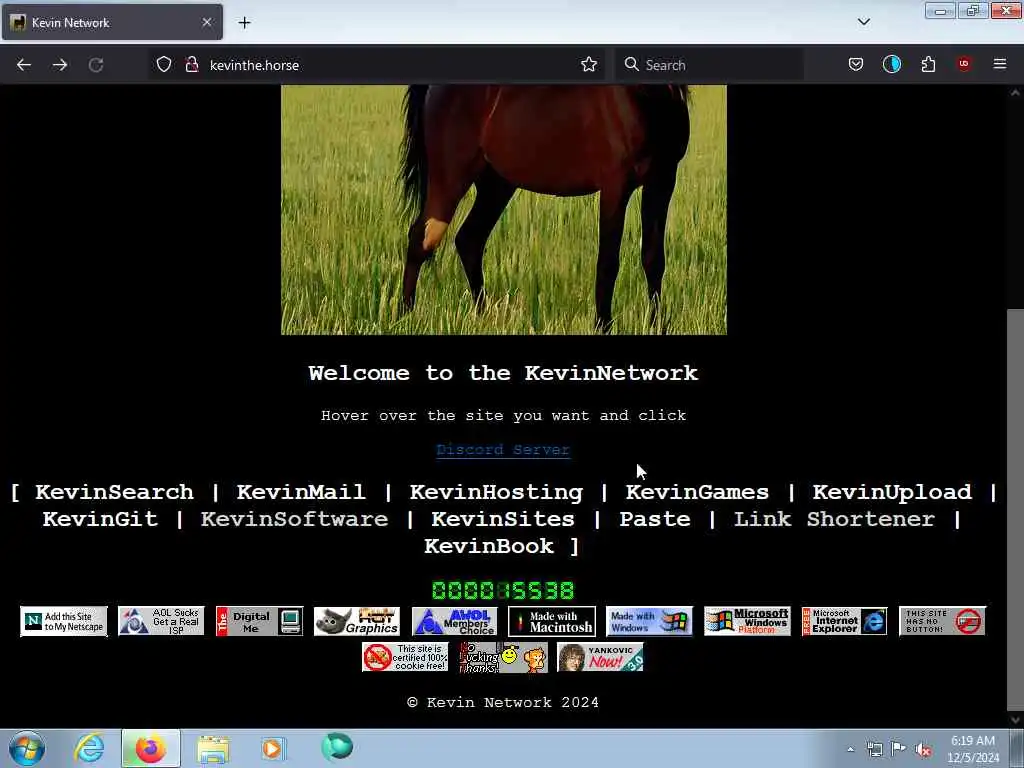Open a new tab with the plus button
Viewport: 1024px width, 768px height.
tap(244, 23)
